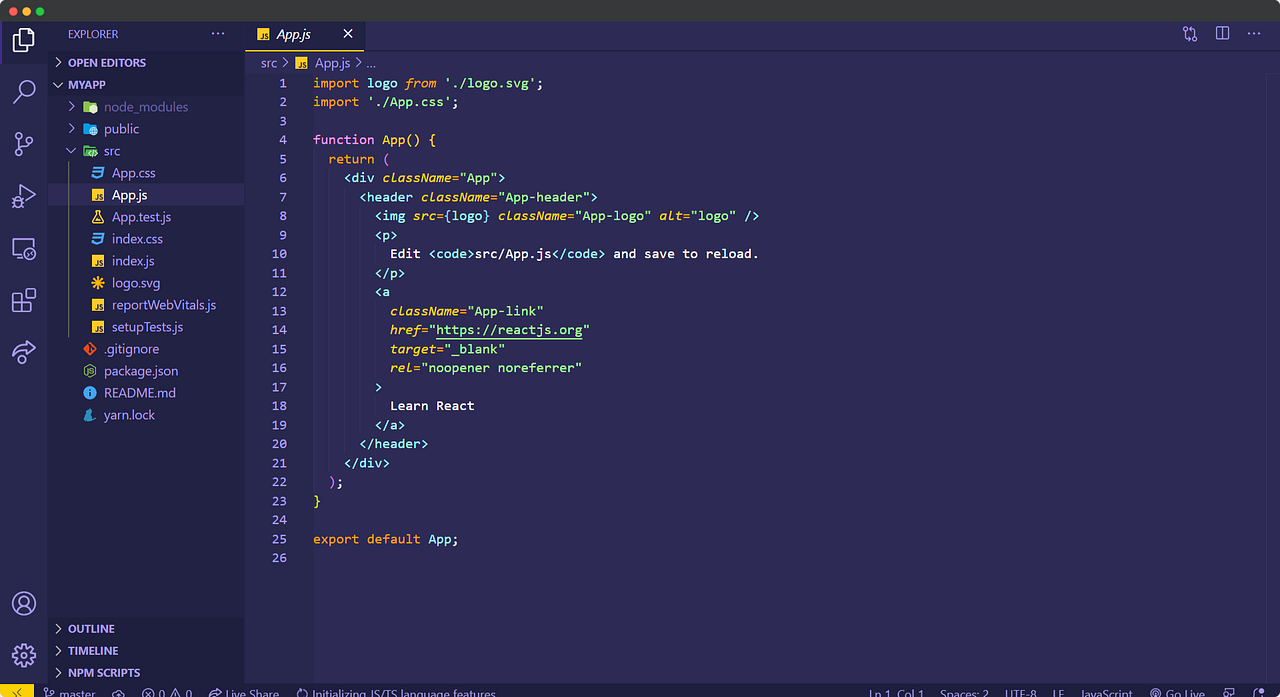Viewport: 1280px width, 697px height.
Task: Open the Extensions view
Action: coord(23,300)
